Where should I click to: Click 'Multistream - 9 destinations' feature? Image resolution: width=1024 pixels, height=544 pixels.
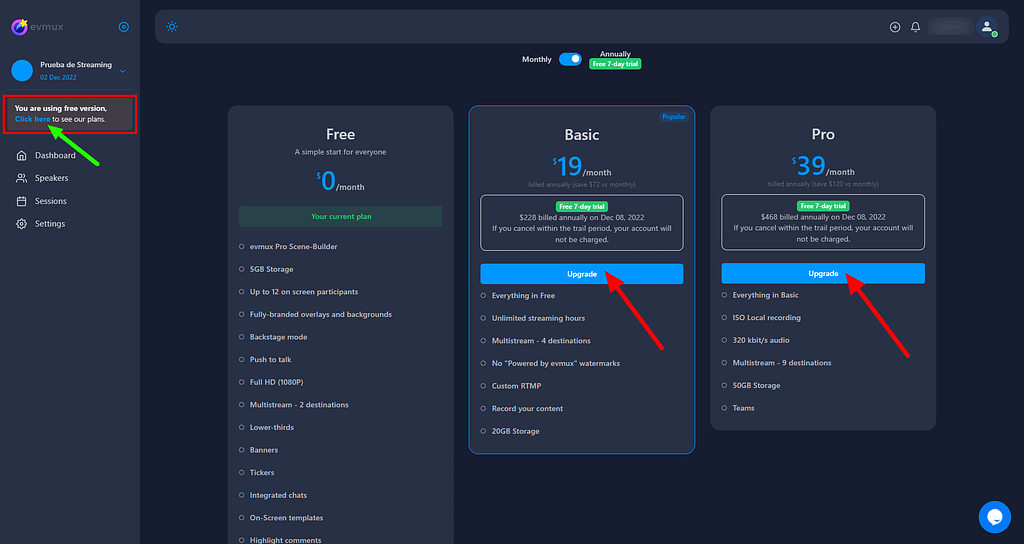[x=782, y=363]
